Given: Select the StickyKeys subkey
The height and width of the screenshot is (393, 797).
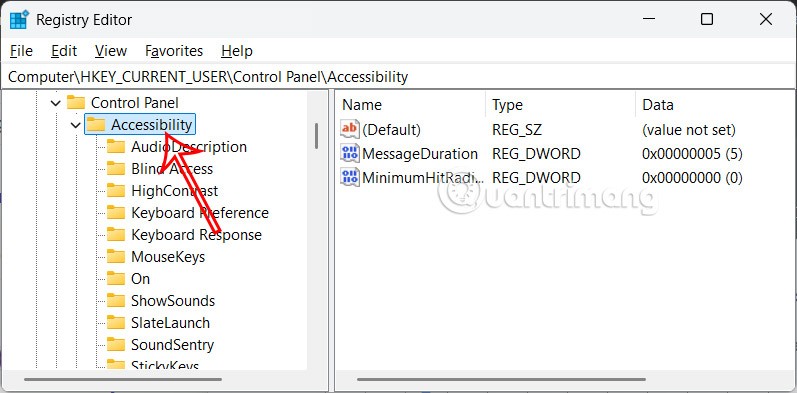Looking at the screenshot, I should 165,364.
